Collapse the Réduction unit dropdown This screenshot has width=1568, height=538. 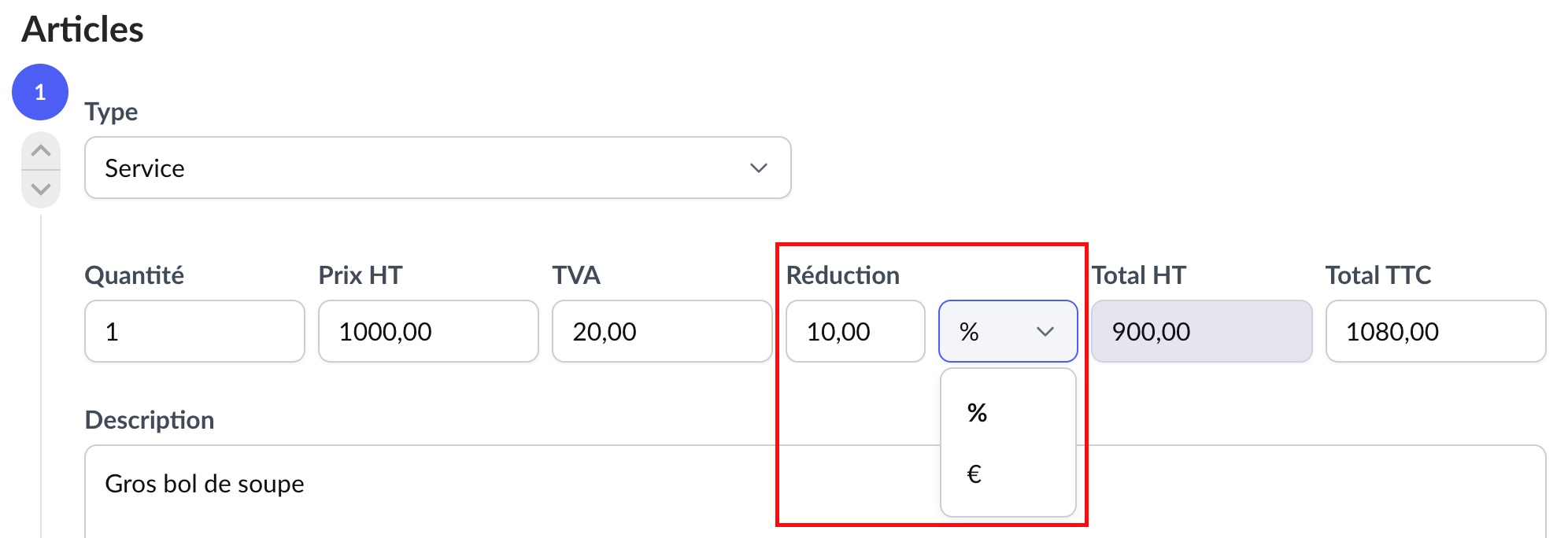pos(1008,331)
